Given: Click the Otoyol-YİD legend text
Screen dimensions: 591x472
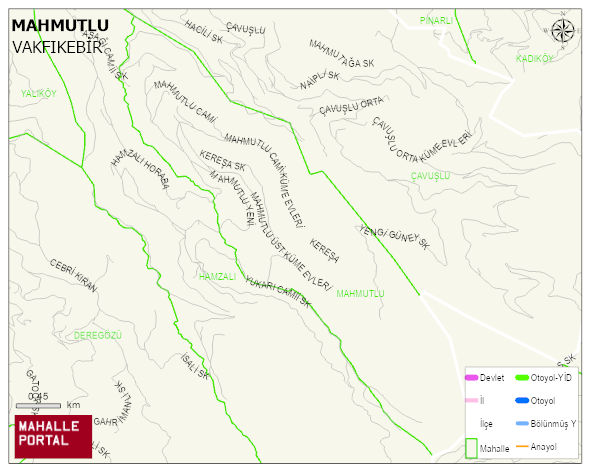Looking at the screenshot, I should (551, 378).
